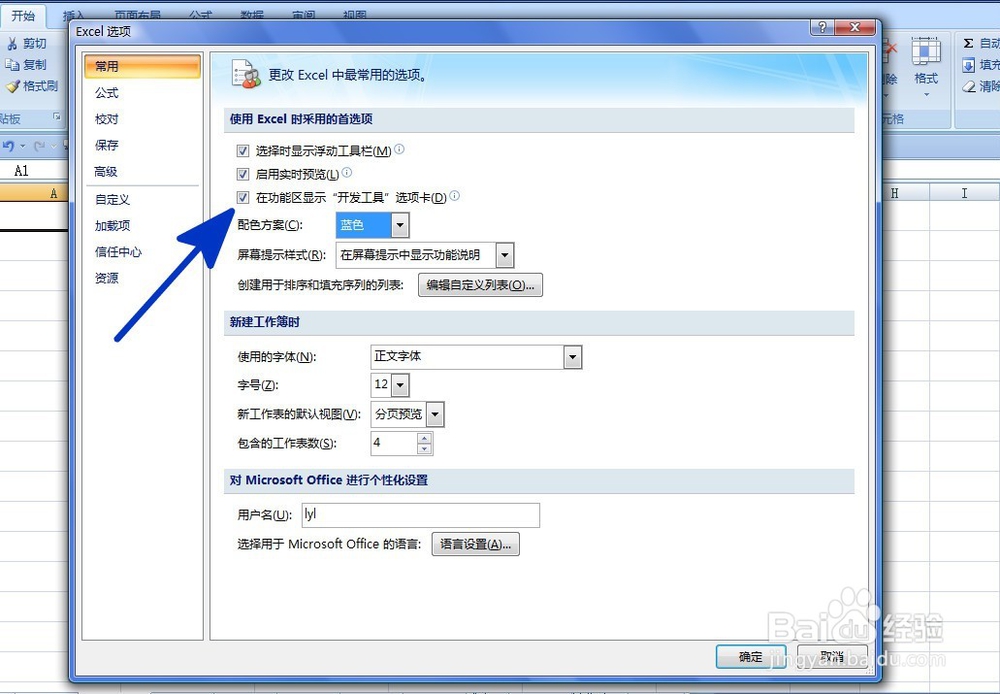This screenshot has width=1000, height=694.
Task: Click the info icon beside 启用实时预览
Action: (x=346, y=172)
